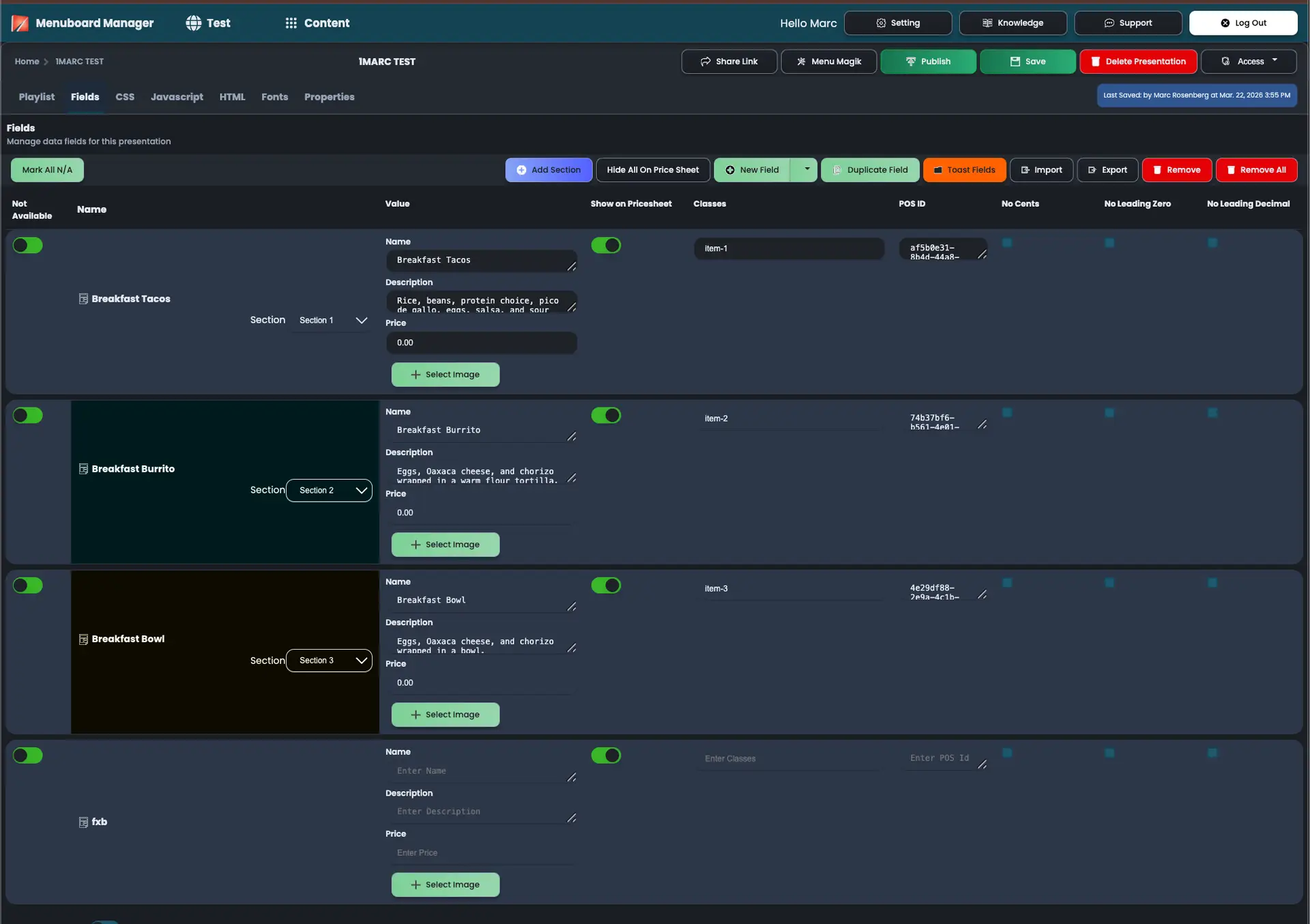Toggle Show on Pricesheet for Breakfast Bowl
The image size is (1310, 924).
tap(606, 586)
